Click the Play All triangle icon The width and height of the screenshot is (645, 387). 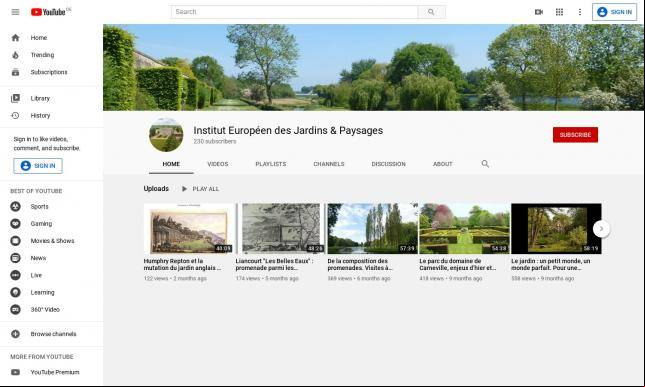(x=184, y=189)
